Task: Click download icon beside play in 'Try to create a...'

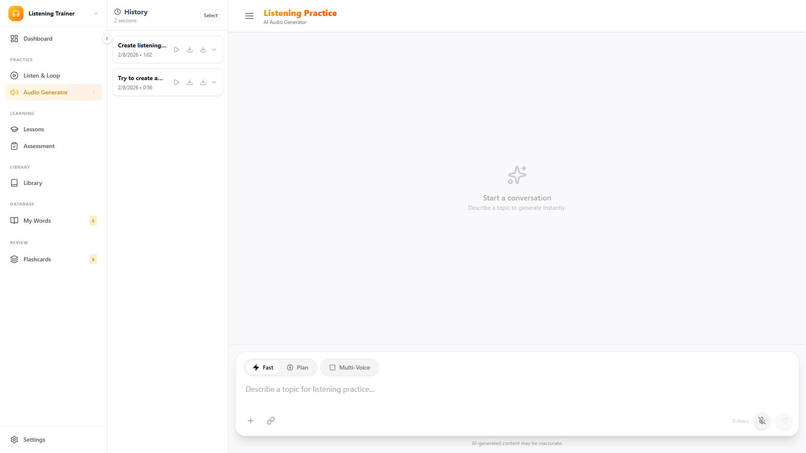Action: pos(190,82)
